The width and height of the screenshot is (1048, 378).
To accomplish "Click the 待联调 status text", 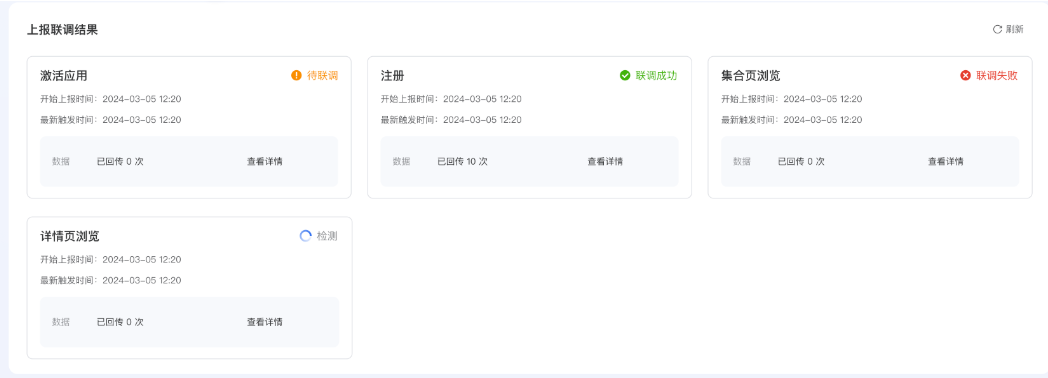I will tap(322, 75).
